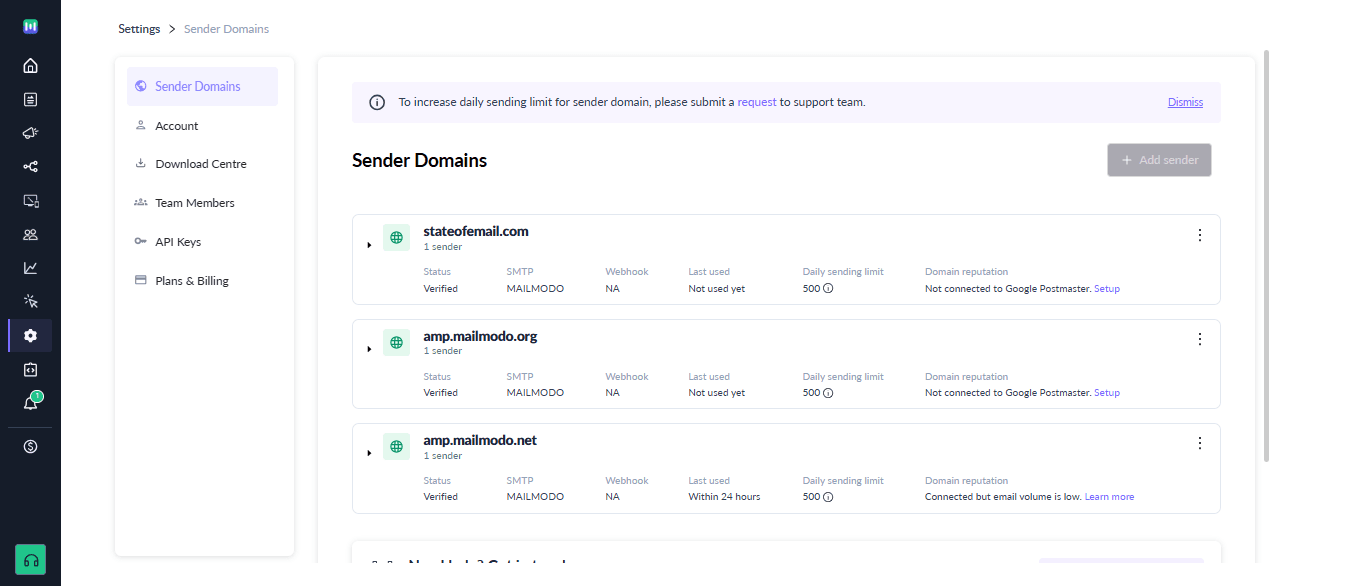Click the daily limit info icon for amp.mailmodo.net

pos(828,497)
